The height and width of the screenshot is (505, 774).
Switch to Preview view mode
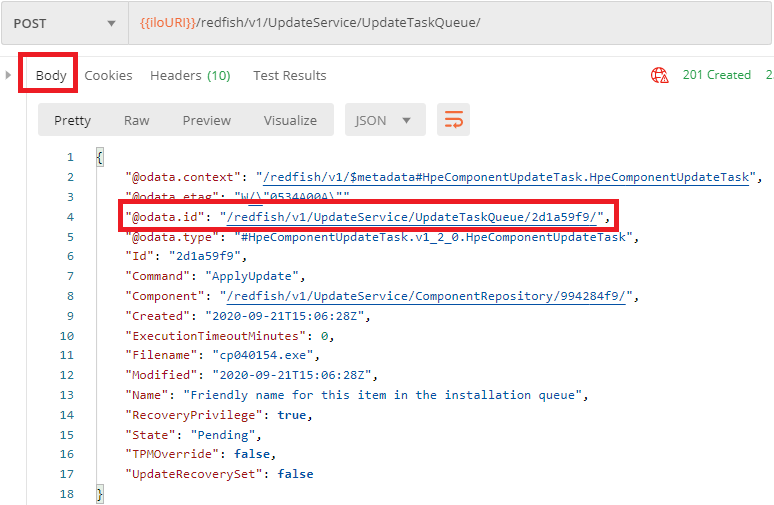(206, 120)
